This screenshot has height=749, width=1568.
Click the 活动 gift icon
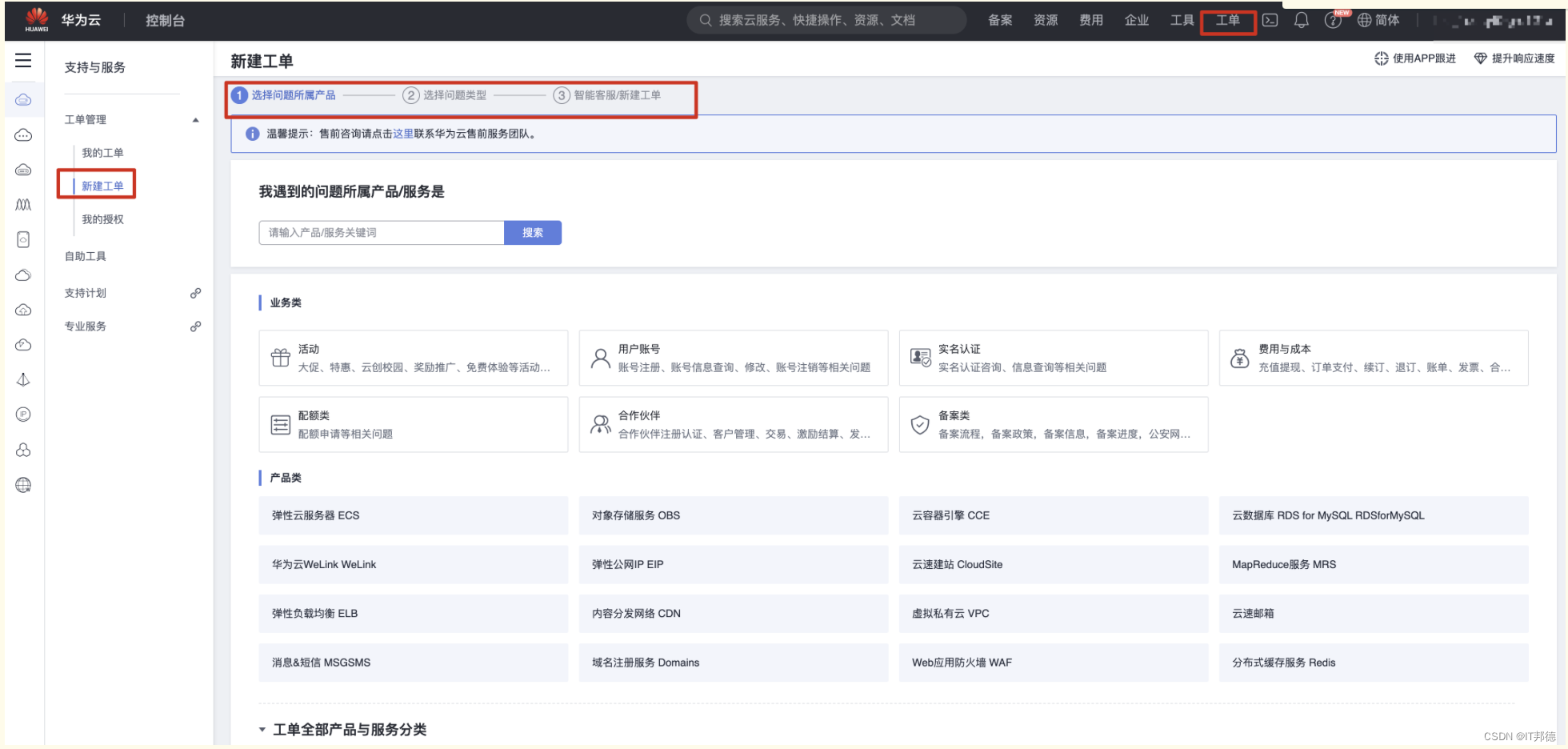(281, 358)
